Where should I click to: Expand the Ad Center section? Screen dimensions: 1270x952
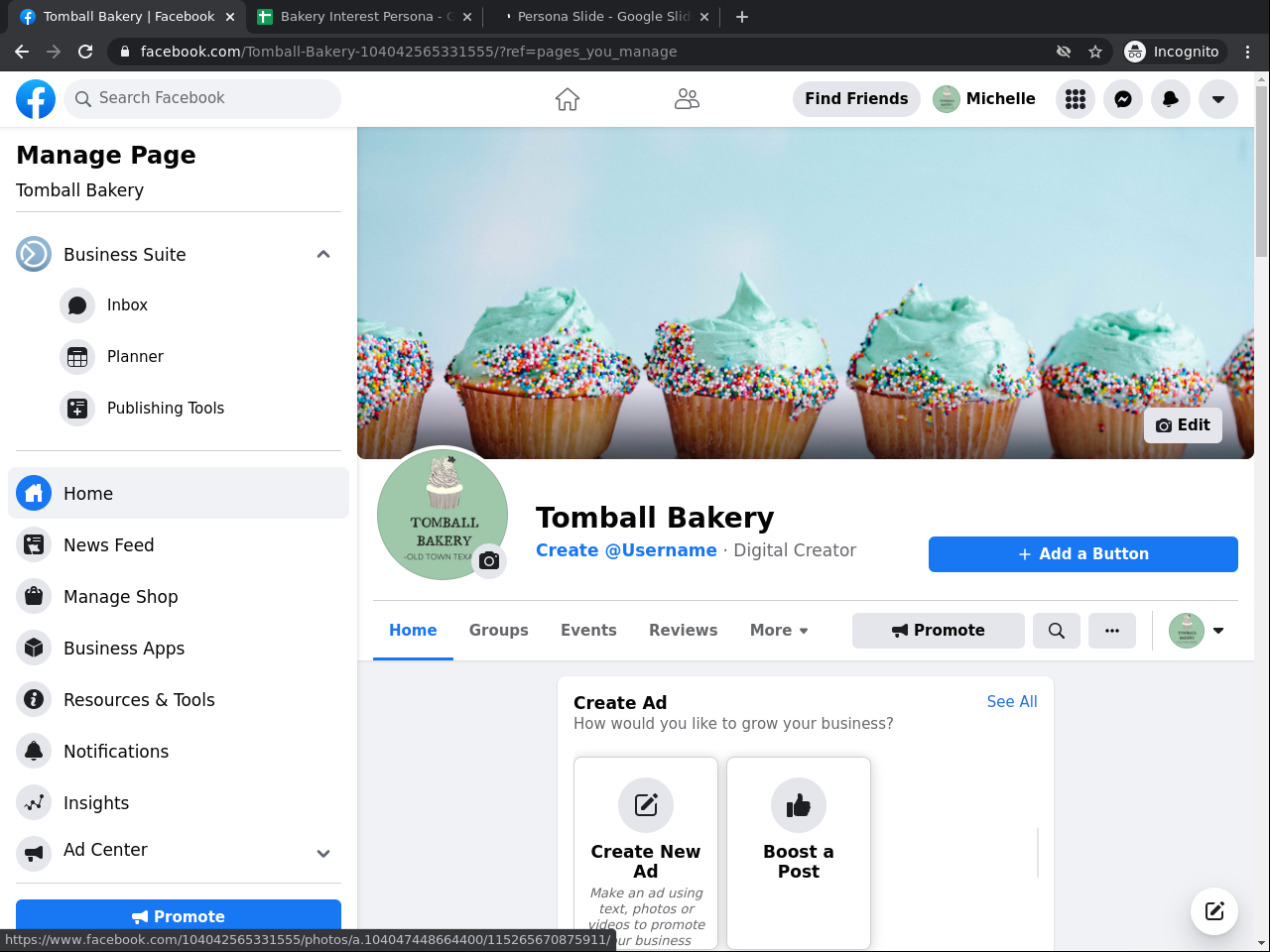coord(323,853)
